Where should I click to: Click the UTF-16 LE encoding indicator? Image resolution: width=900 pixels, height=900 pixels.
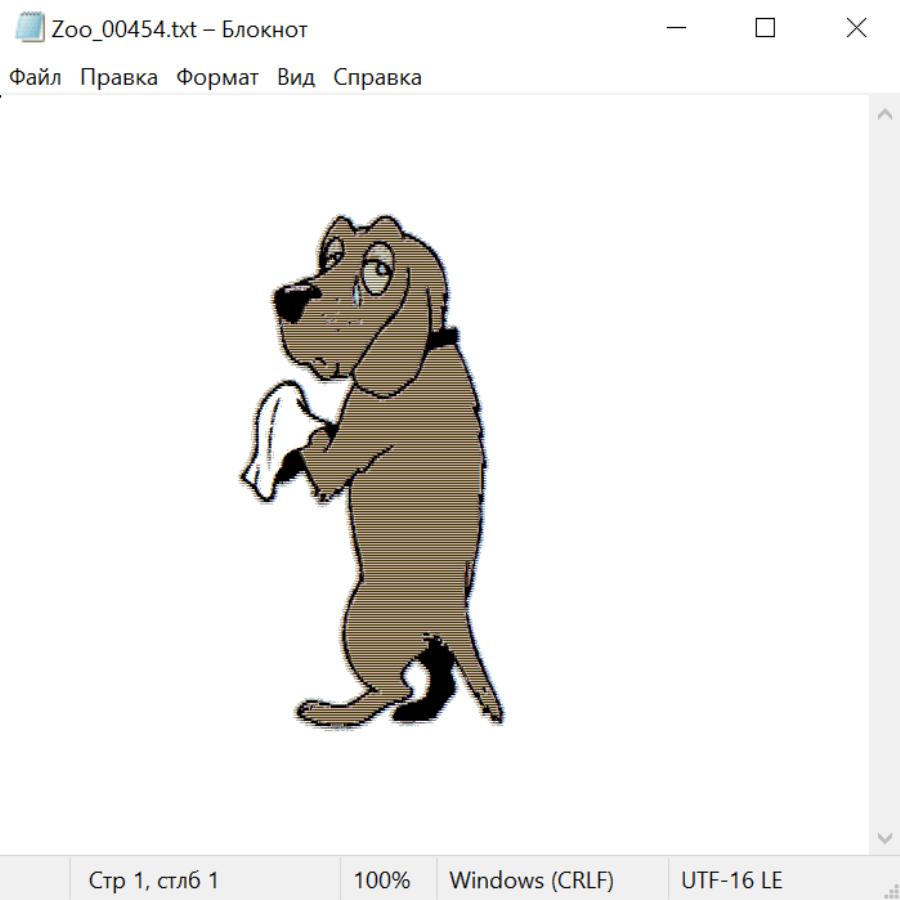click(x=731, y=880)
